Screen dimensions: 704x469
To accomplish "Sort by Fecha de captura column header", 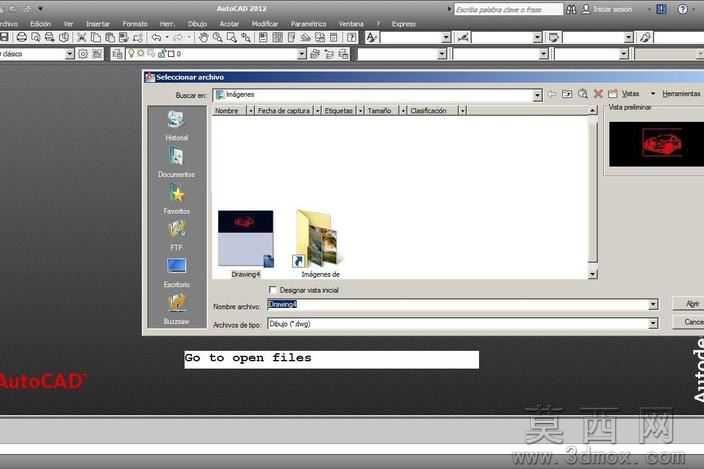I will click(284, 110).
